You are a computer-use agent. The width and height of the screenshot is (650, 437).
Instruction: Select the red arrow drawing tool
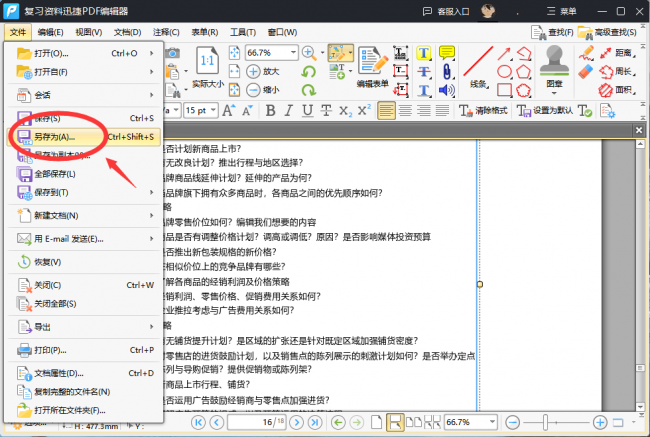(504, 53)
